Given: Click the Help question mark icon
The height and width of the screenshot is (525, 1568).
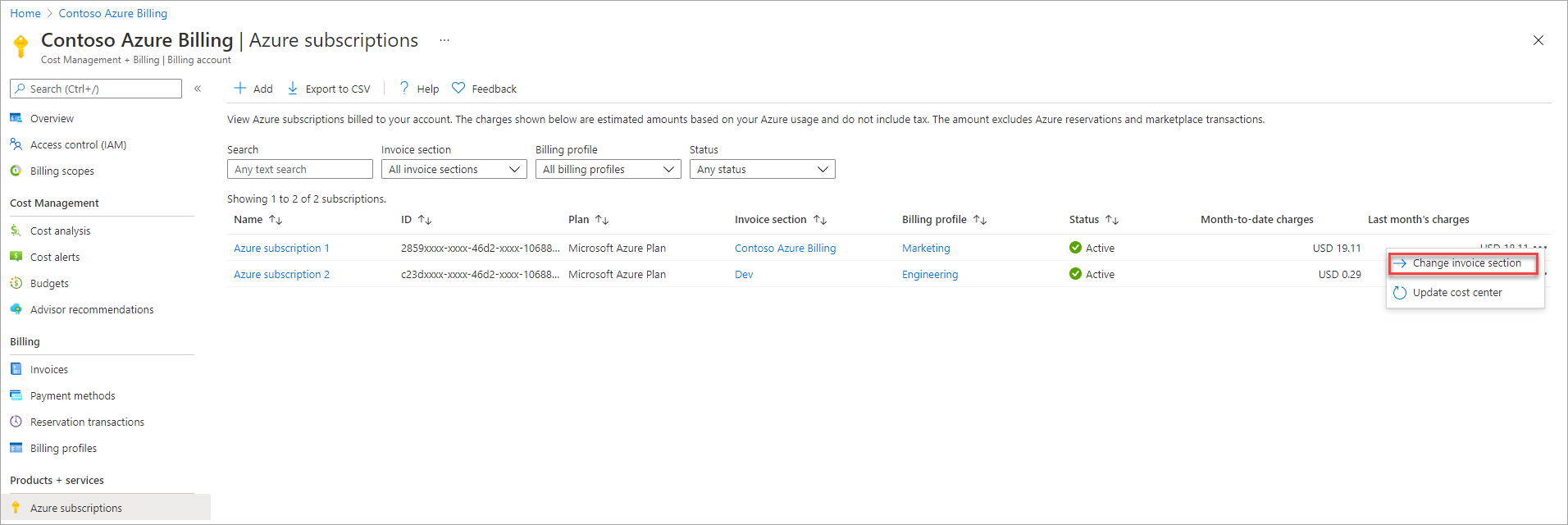Looking at the screenshot, I should (x=404, y=88).
